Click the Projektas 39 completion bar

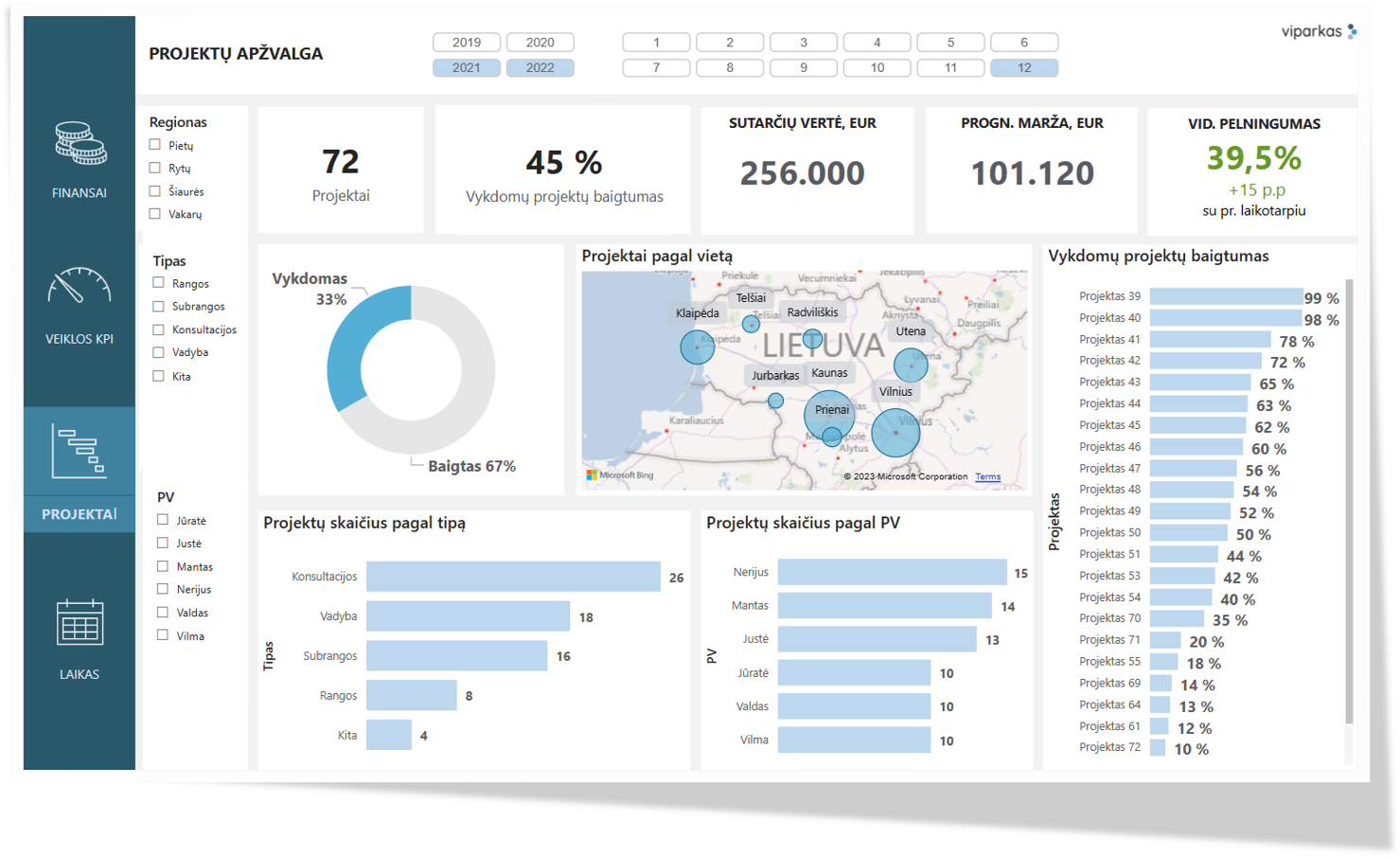(x=1226, y=296)
